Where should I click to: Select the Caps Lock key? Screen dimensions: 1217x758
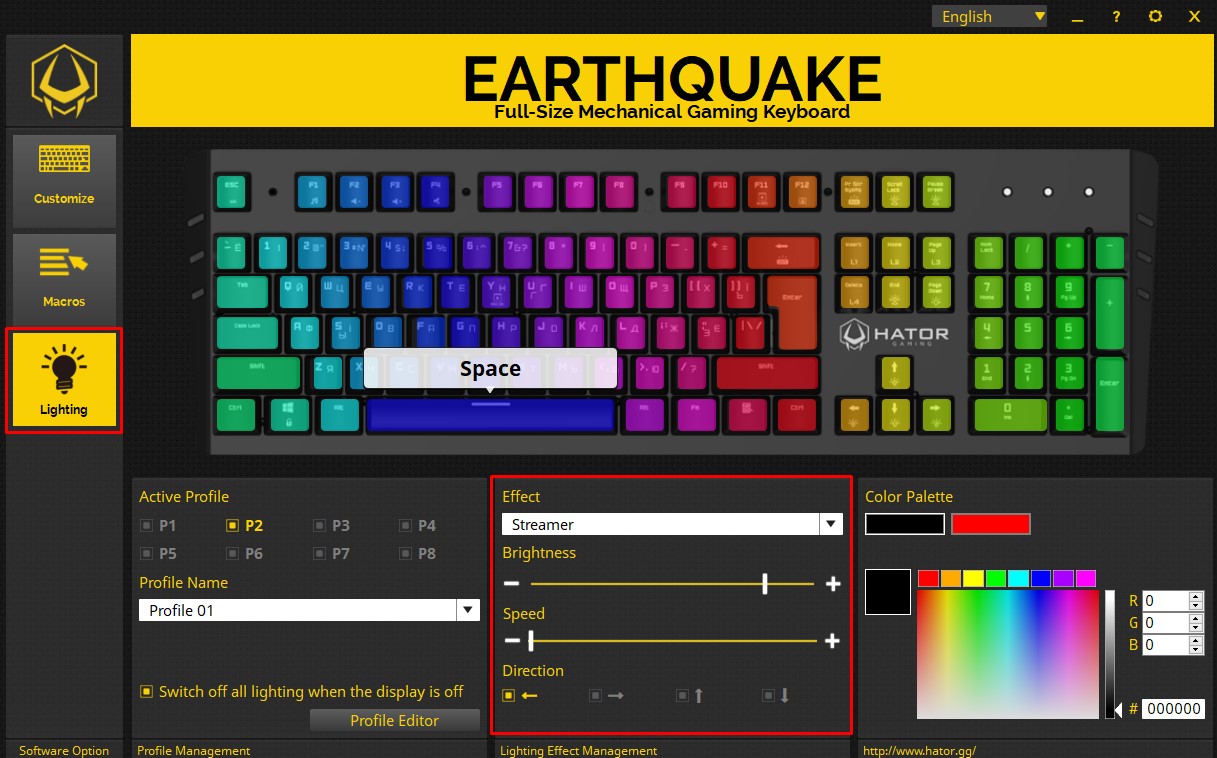[x=248, y=332]
